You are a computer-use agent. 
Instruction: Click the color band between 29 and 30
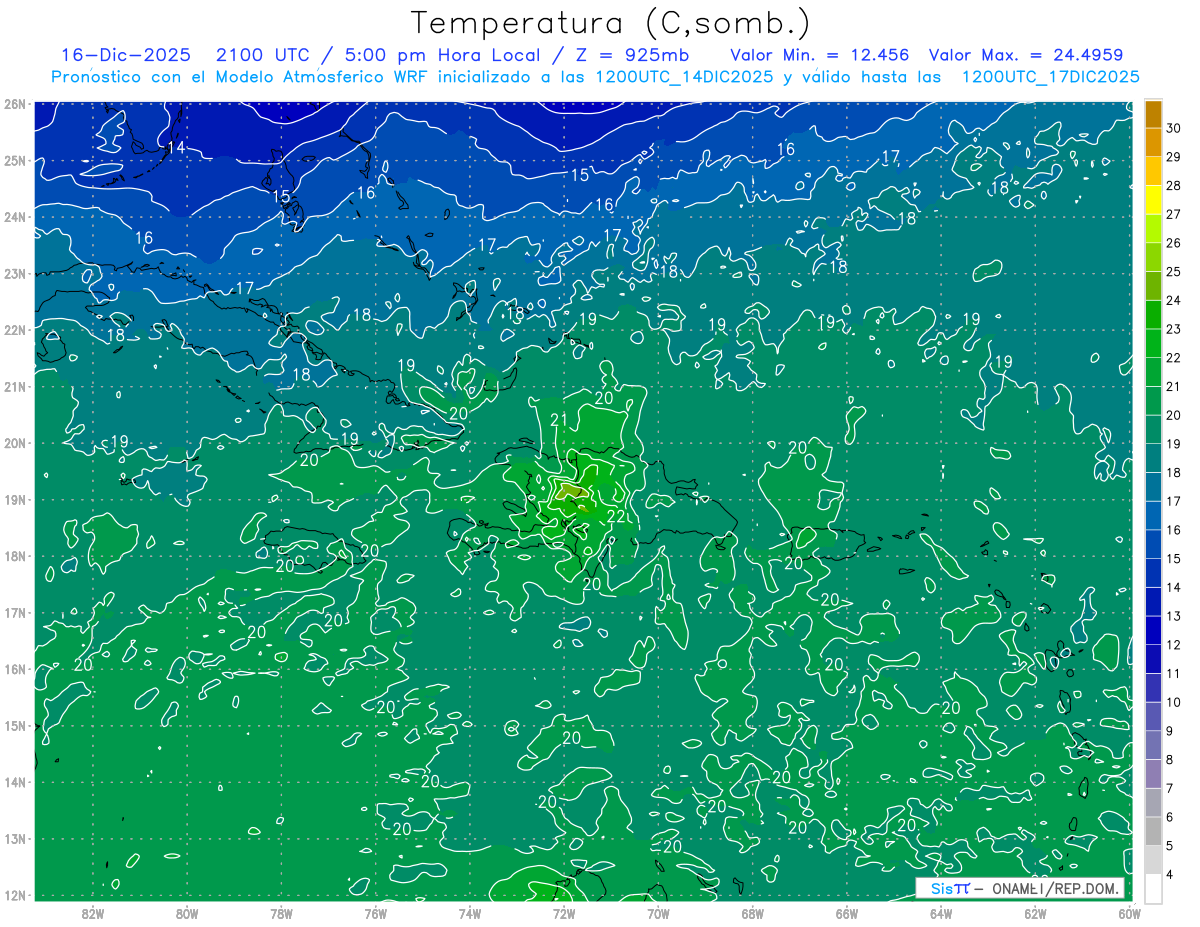click(x=1153, y=142)
